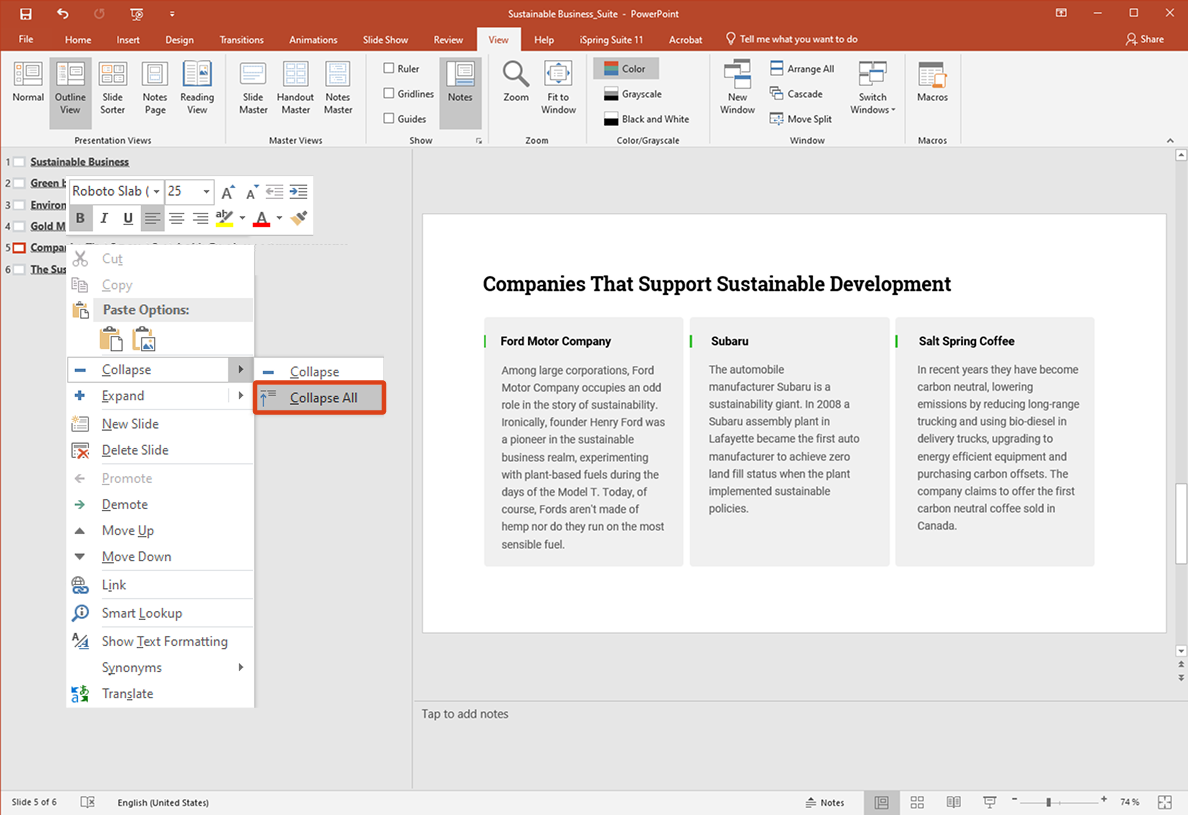This screenshot has height=816, width=1188.
Task: Open the Macros button
Action: click(x=932, y=83)
